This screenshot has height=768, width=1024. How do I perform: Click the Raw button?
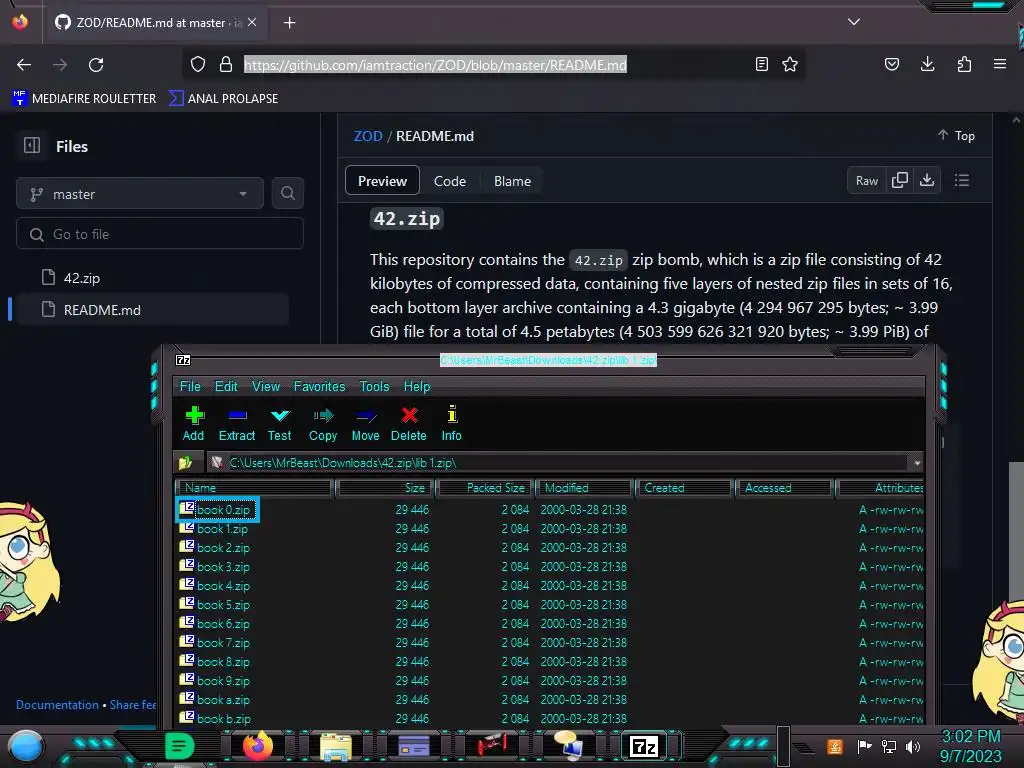[867, 180]
